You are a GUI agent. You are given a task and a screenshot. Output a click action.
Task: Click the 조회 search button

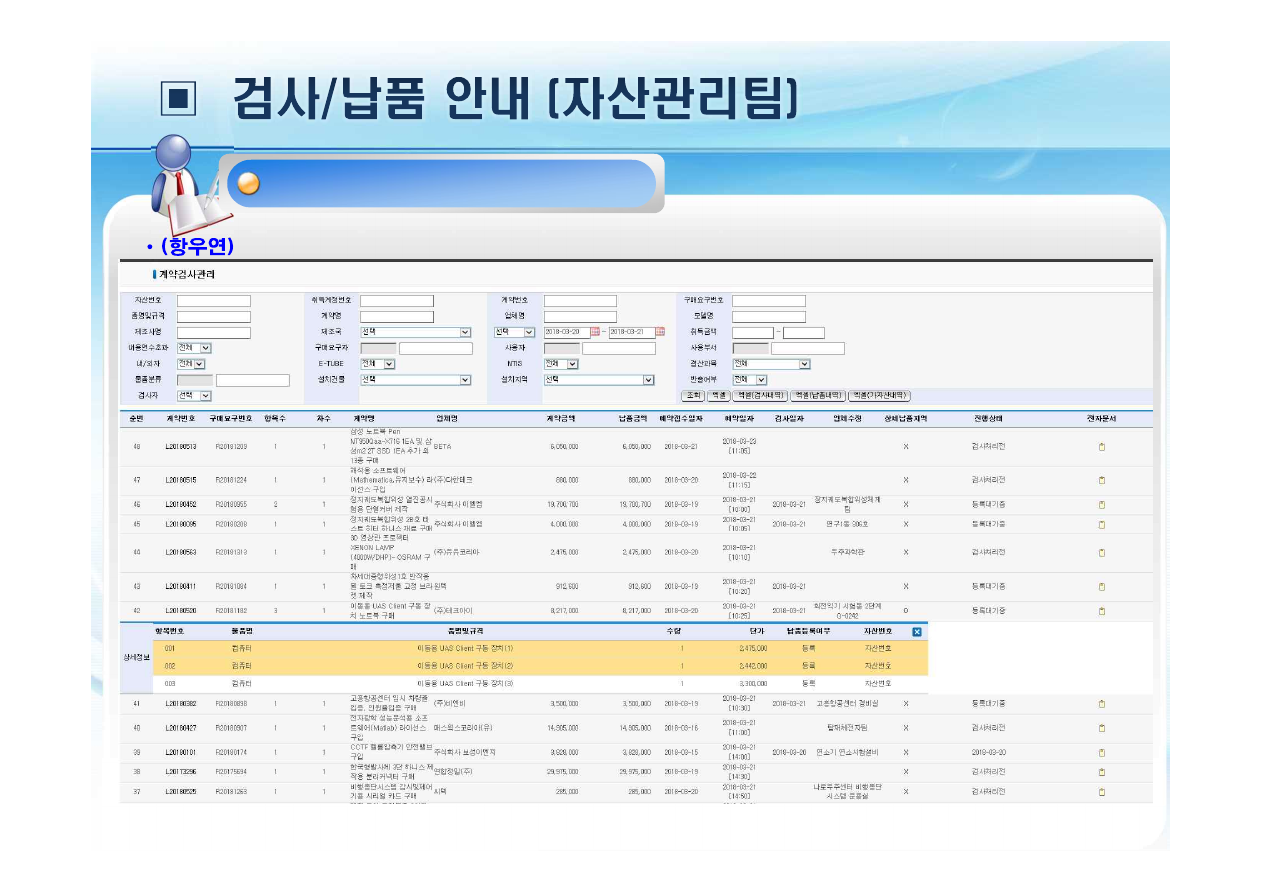coord(693,396)
